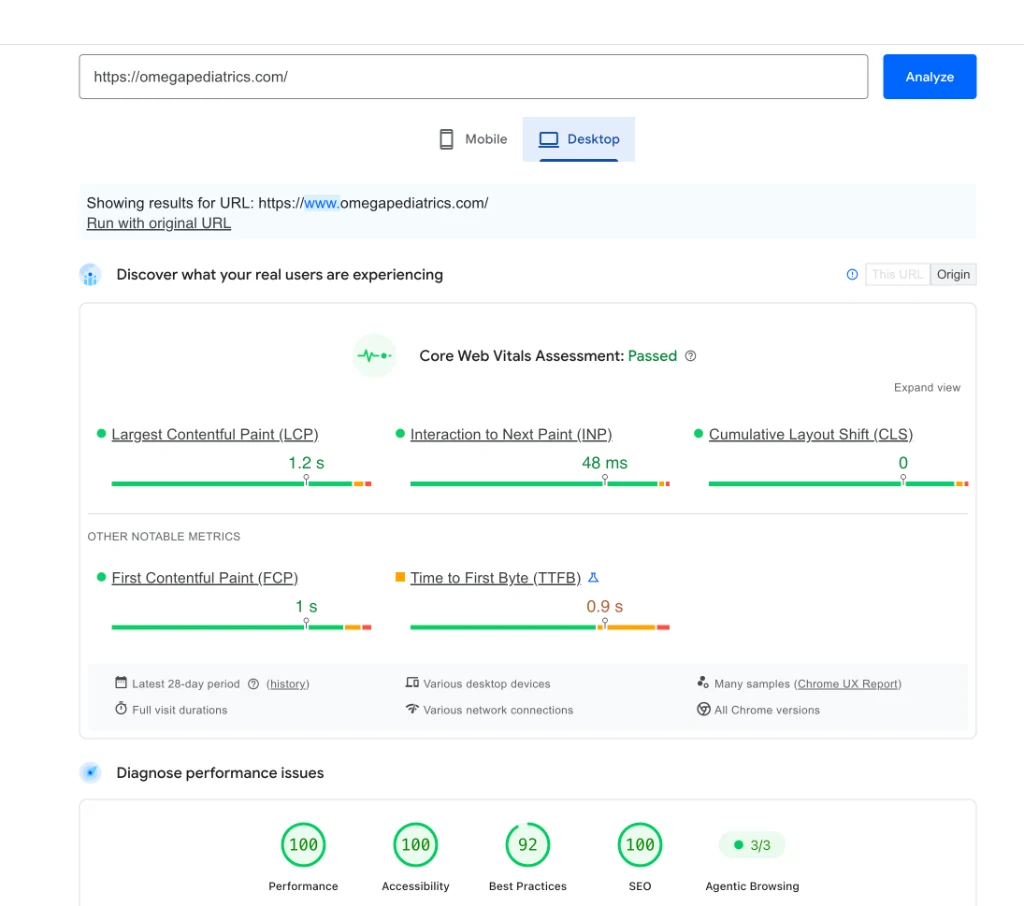This screenshot has width=1024, height=906.
Task: Click the TTFB distribution bar
Action: (x=539, y=627)
